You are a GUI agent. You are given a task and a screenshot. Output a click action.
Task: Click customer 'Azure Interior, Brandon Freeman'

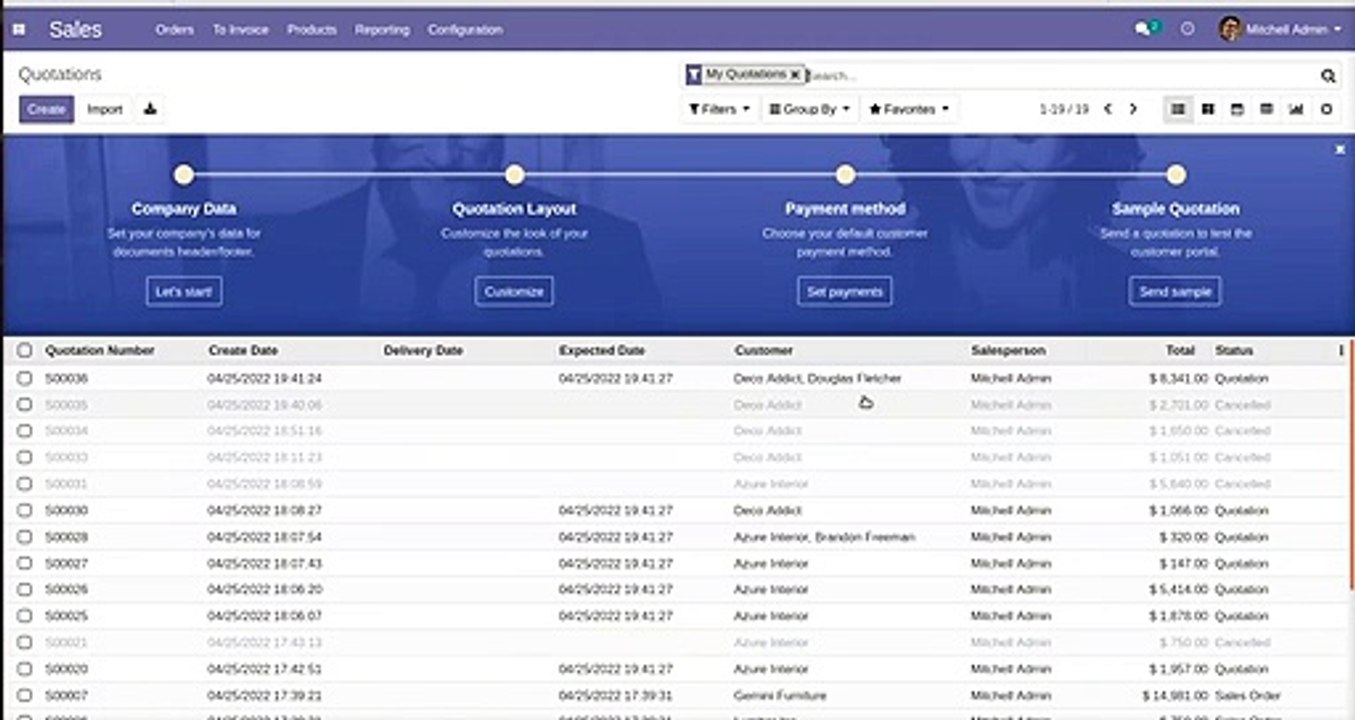tap(824, 537)
